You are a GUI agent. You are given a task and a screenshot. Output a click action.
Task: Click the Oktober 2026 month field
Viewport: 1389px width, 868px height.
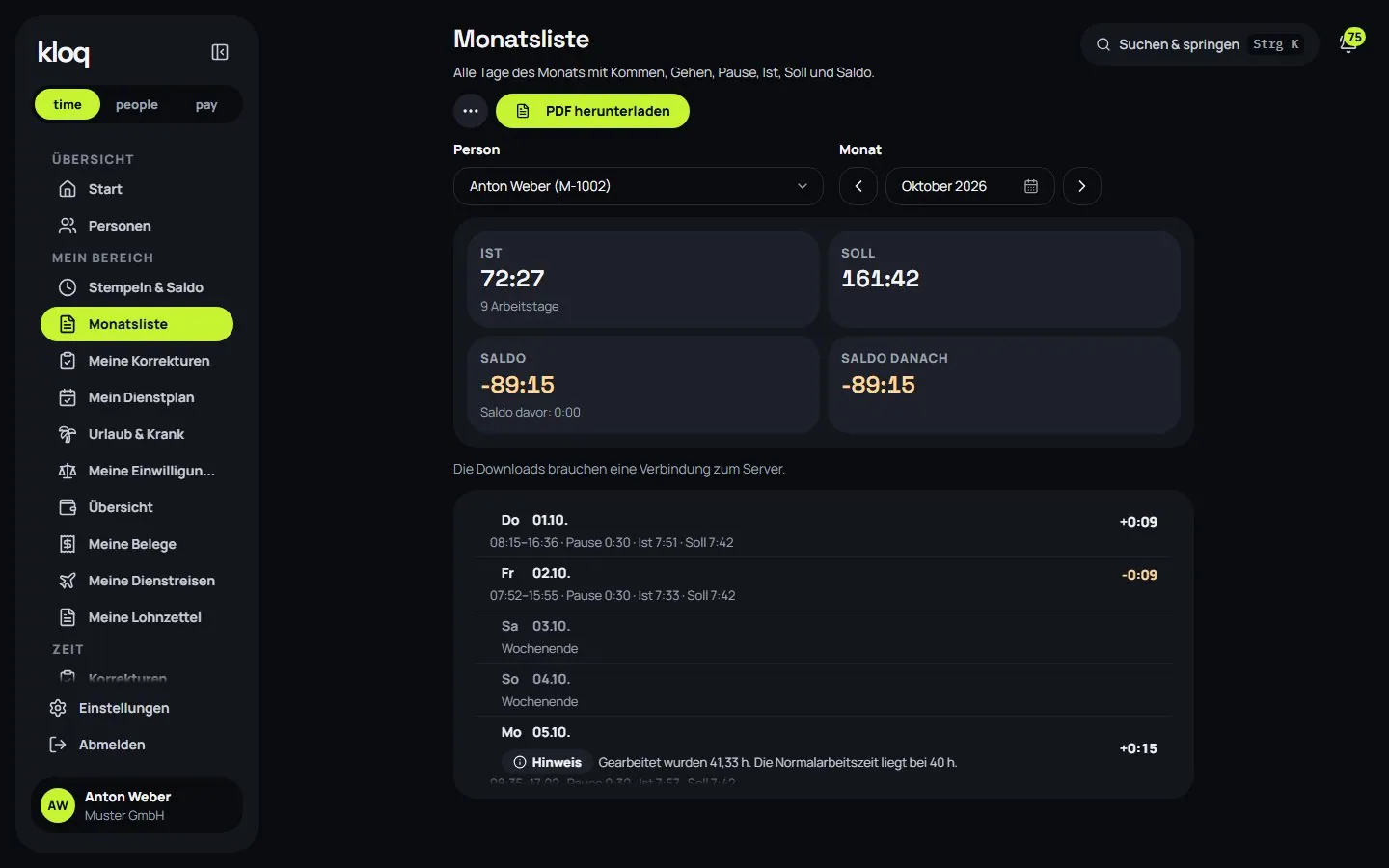tap(970, 186)
